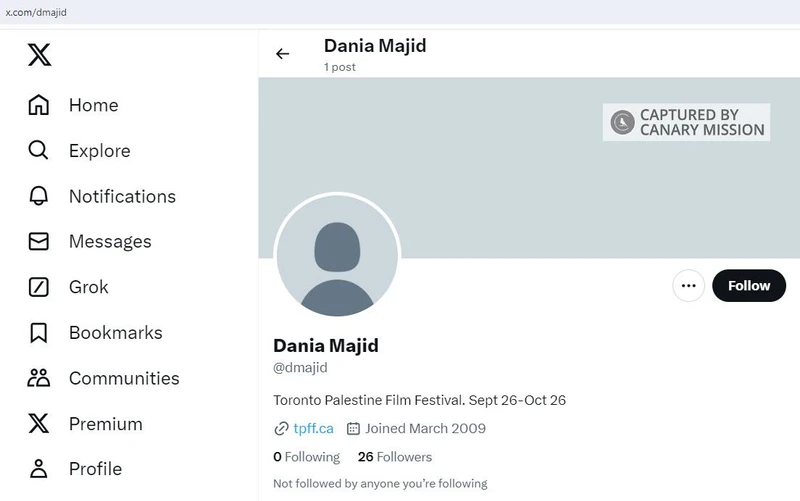Screen dimensions: 800x501
Task: Open the default profile avatar picture
Action: (337, 256)
